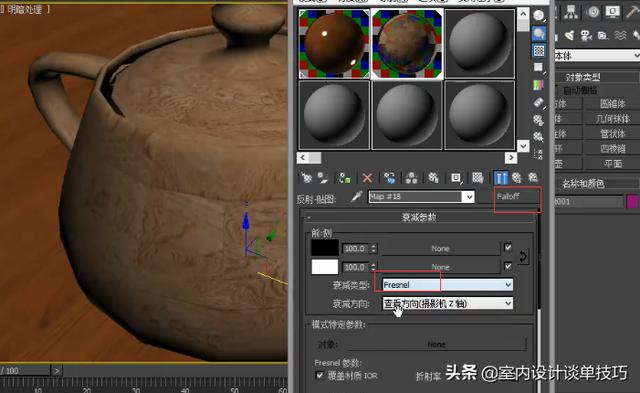Collapse the 衰减参数 rollout
This screenshot has height=393, width=640.
coord(419,217)
